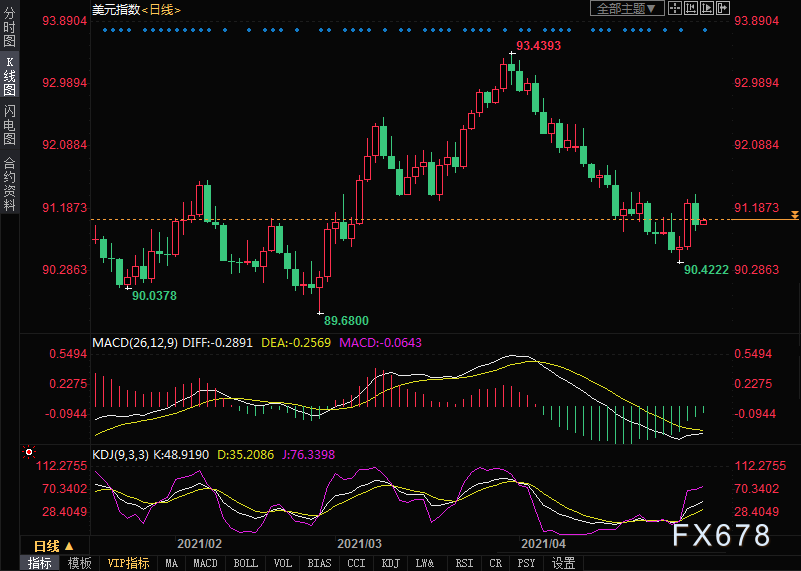Switch to the K线图 view
The image size is (801, 571).
[x=9, y=76]
